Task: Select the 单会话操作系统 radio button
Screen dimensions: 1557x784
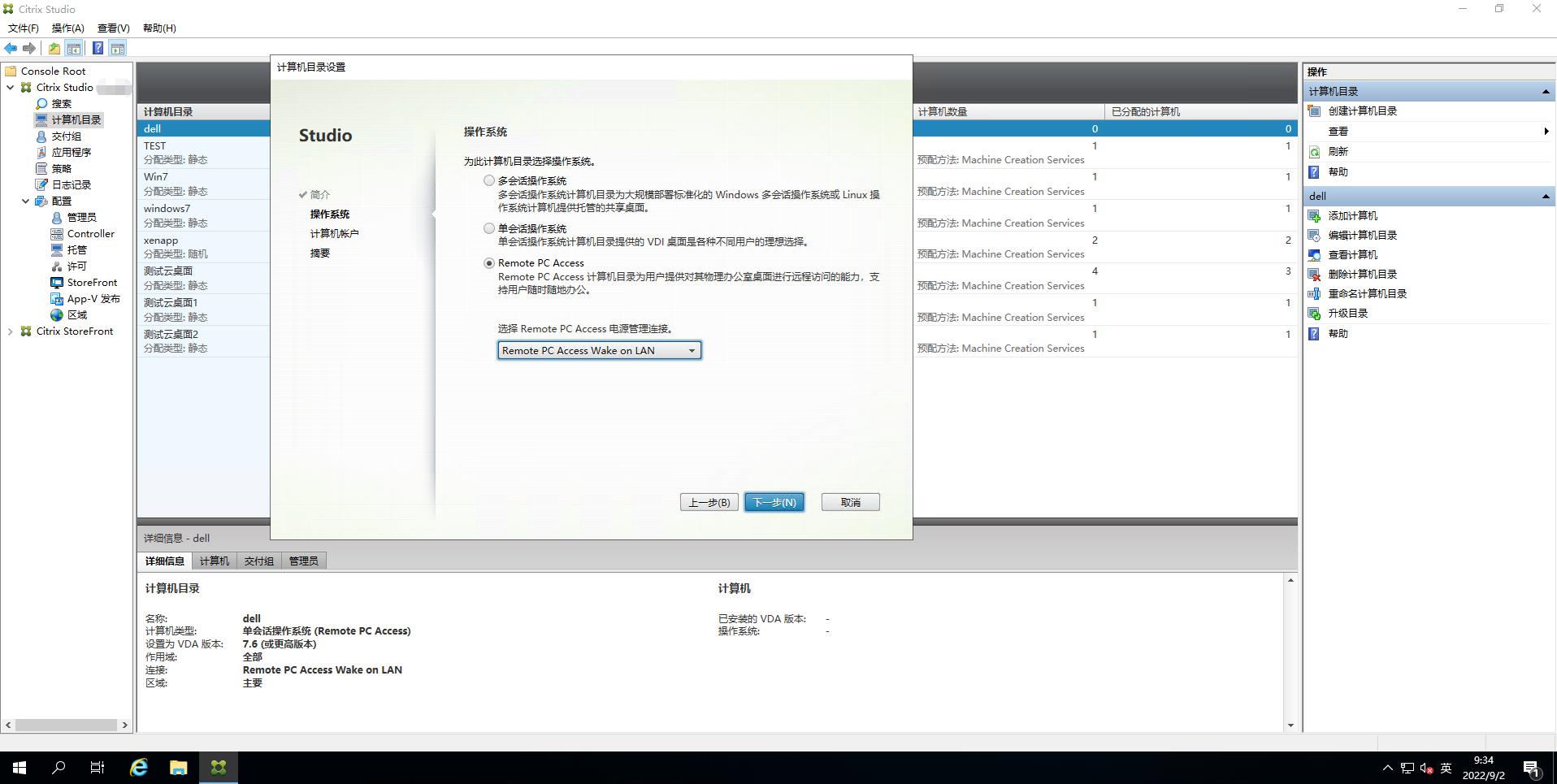Action: [489, 228]
